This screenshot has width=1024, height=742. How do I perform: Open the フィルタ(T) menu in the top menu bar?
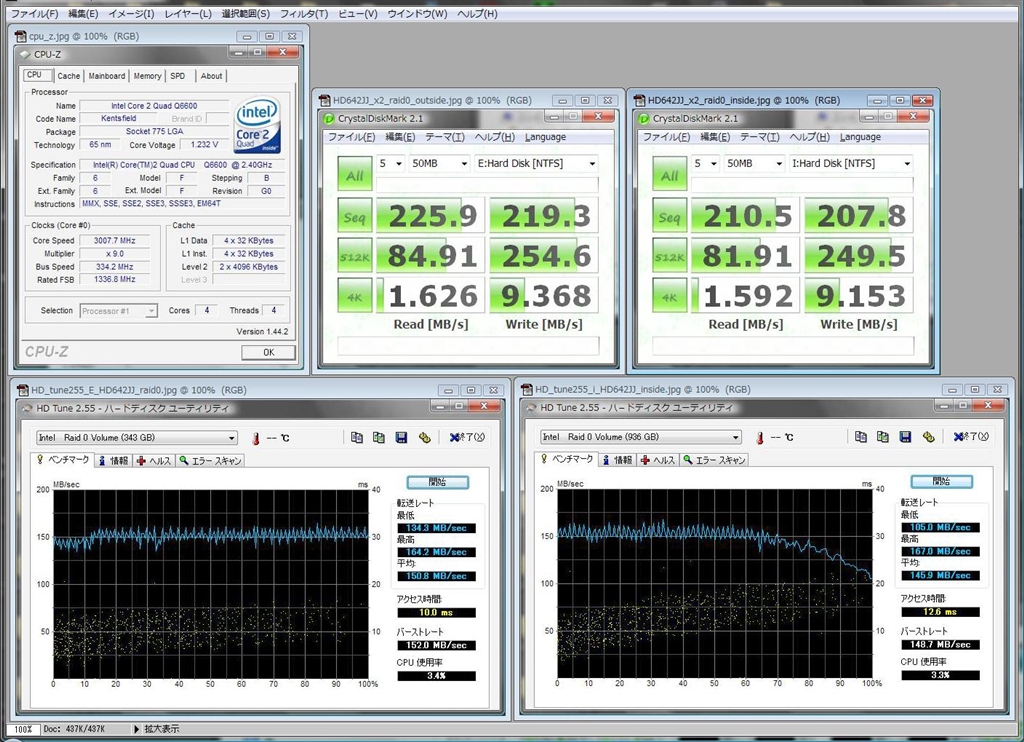pyautogui.click(x=304, y=14)
